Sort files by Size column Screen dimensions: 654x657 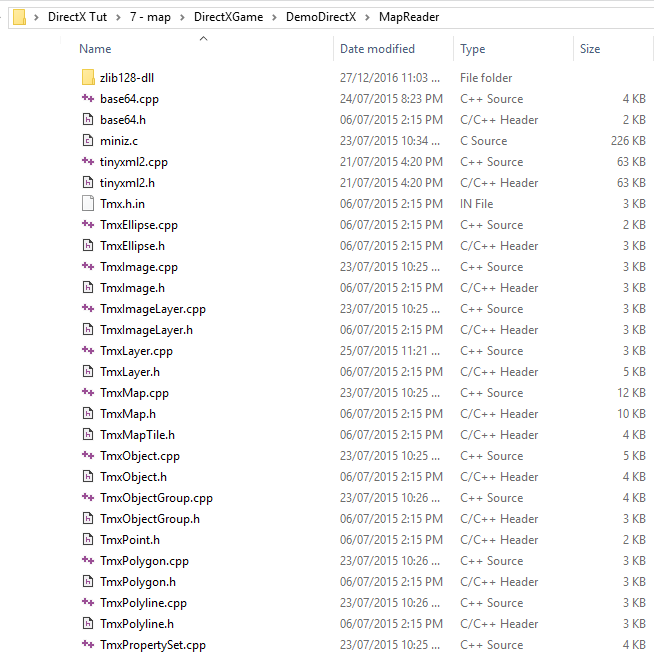[590, 49]
